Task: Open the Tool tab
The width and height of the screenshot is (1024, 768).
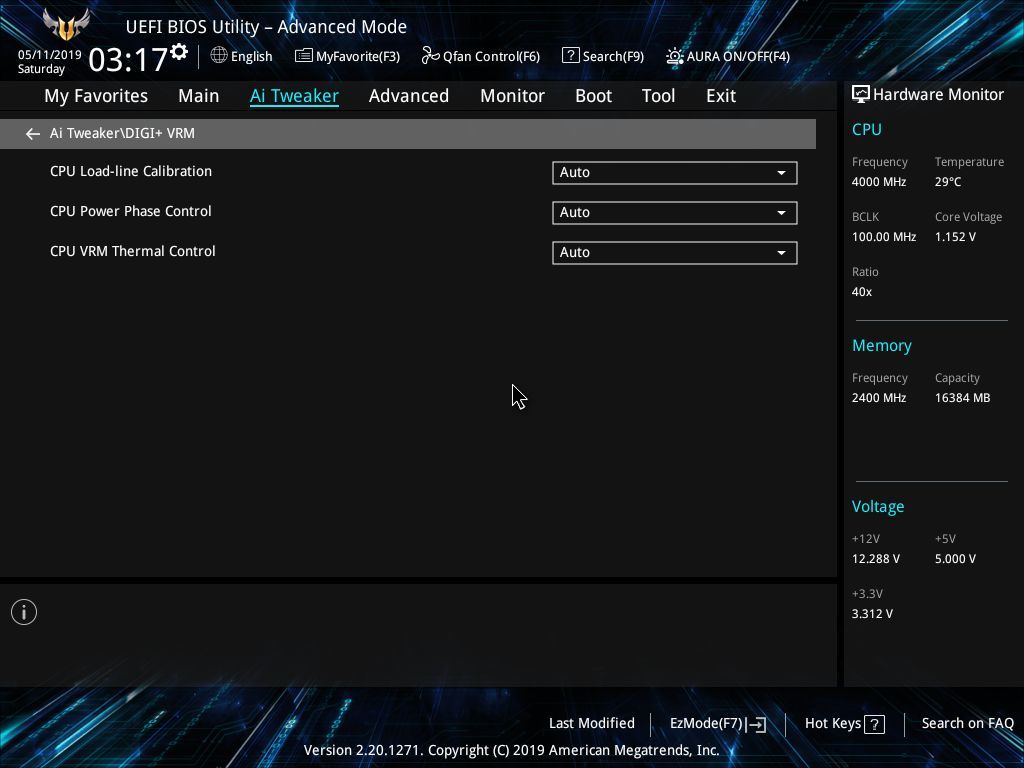Action: [x=658, y=96]
